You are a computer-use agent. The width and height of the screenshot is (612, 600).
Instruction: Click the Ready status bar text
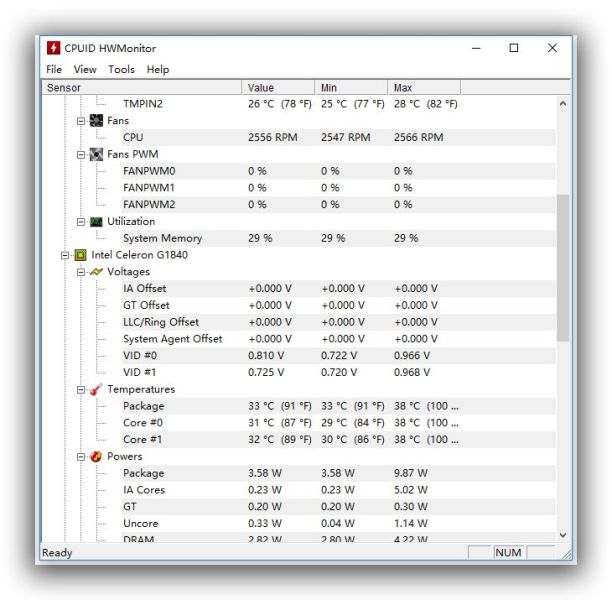[x=57, y=553]
